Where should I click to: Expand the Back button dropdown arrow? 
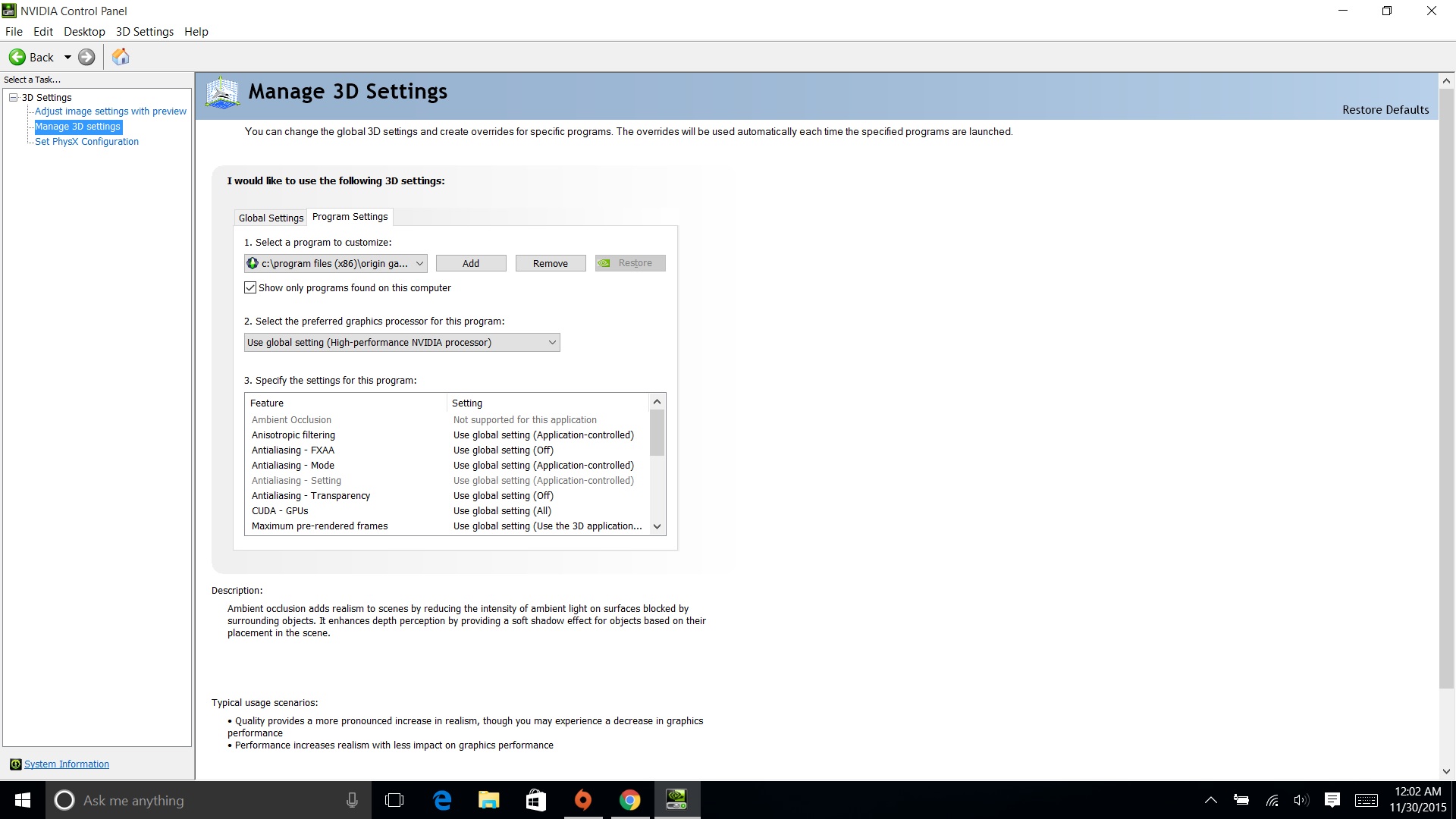(67, 57)
